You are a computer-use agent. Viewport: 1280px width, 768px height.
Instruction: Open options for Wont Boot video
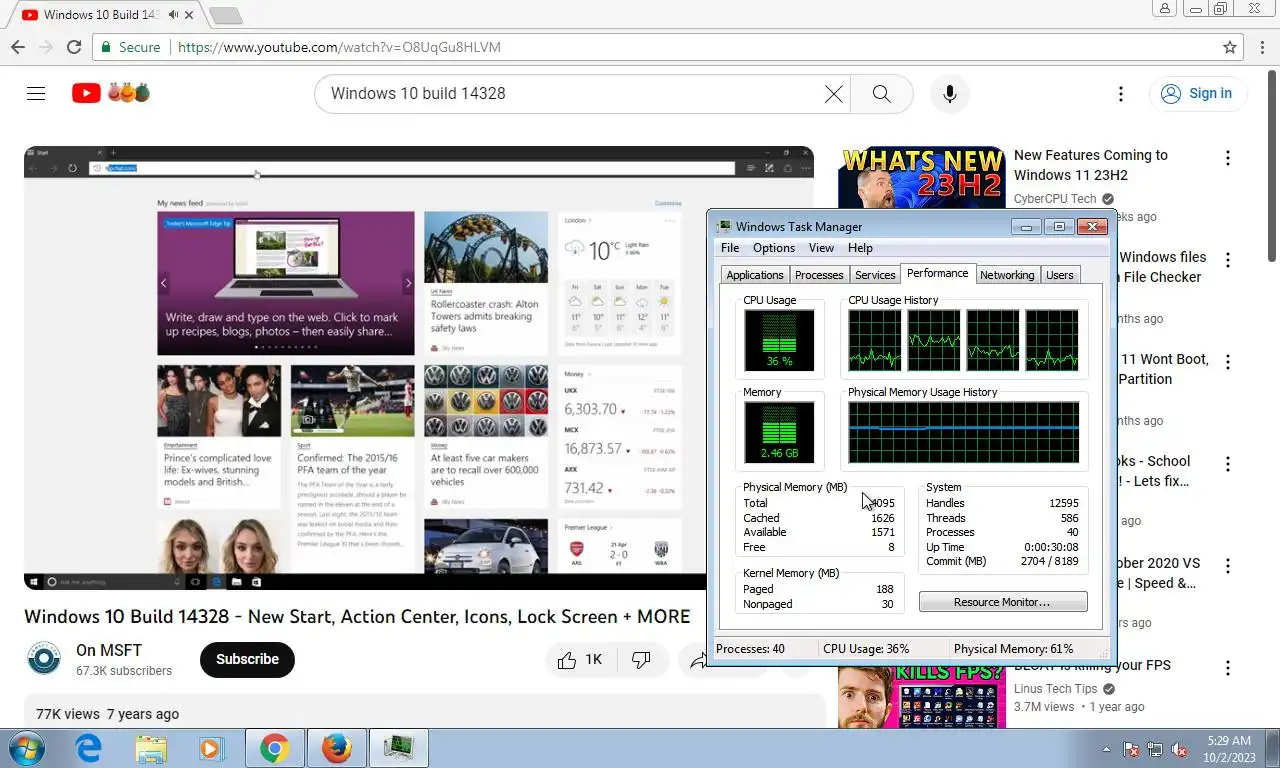(x=1227, y=362)
